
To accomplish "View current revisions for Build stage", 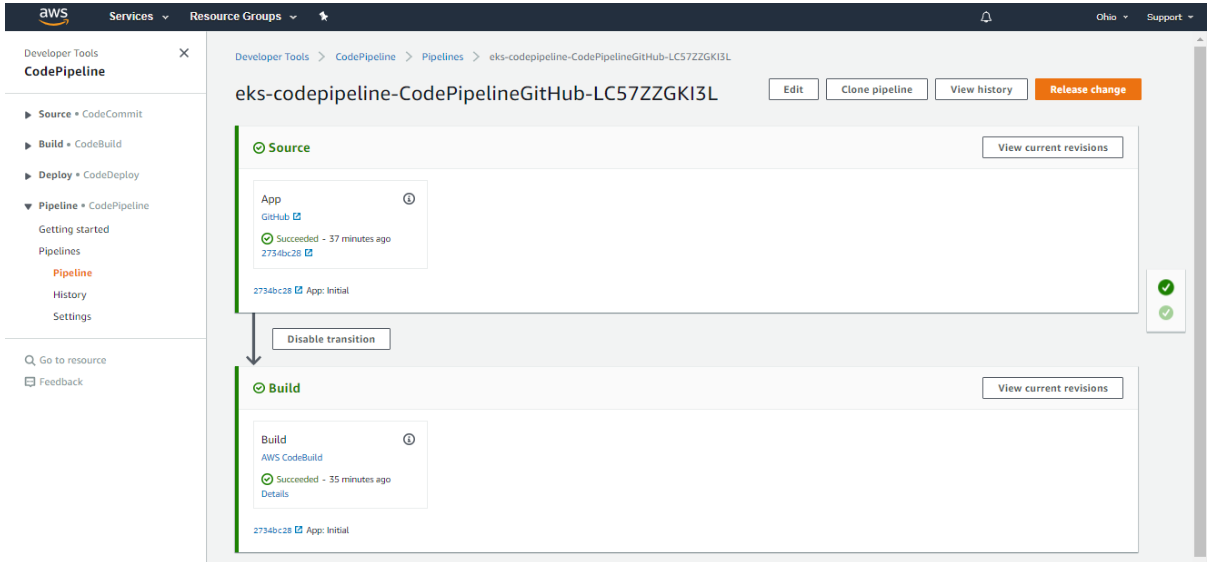I will click(x=1053, y=388).
